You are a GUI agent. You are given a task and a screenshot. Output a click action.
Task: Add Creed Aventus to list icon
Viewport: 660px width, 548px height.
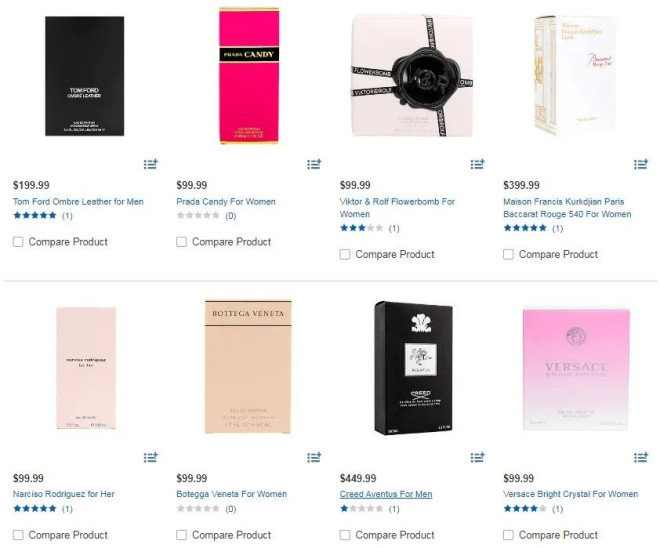(477, 457)
